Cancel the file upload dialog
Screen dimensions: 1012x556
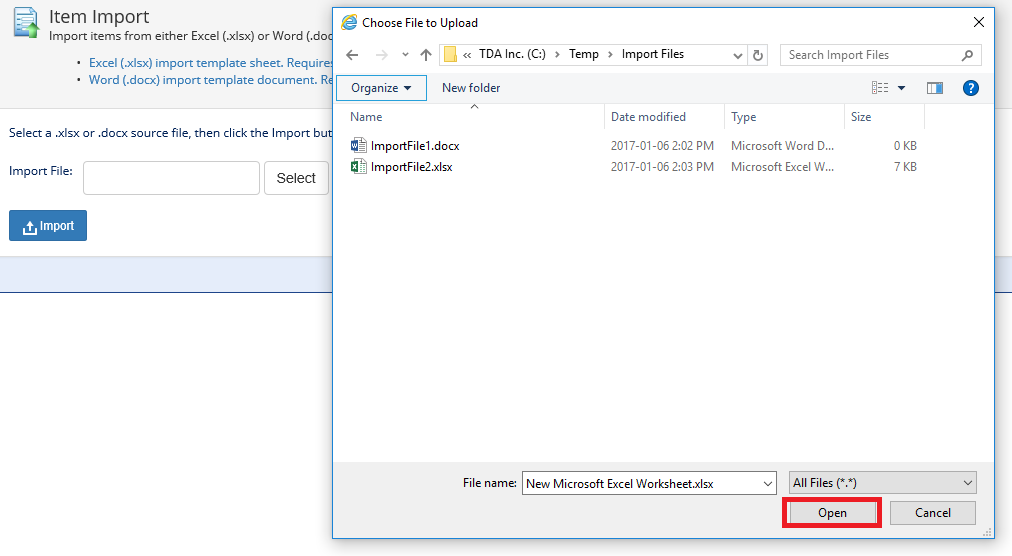(x=932, y=513)
